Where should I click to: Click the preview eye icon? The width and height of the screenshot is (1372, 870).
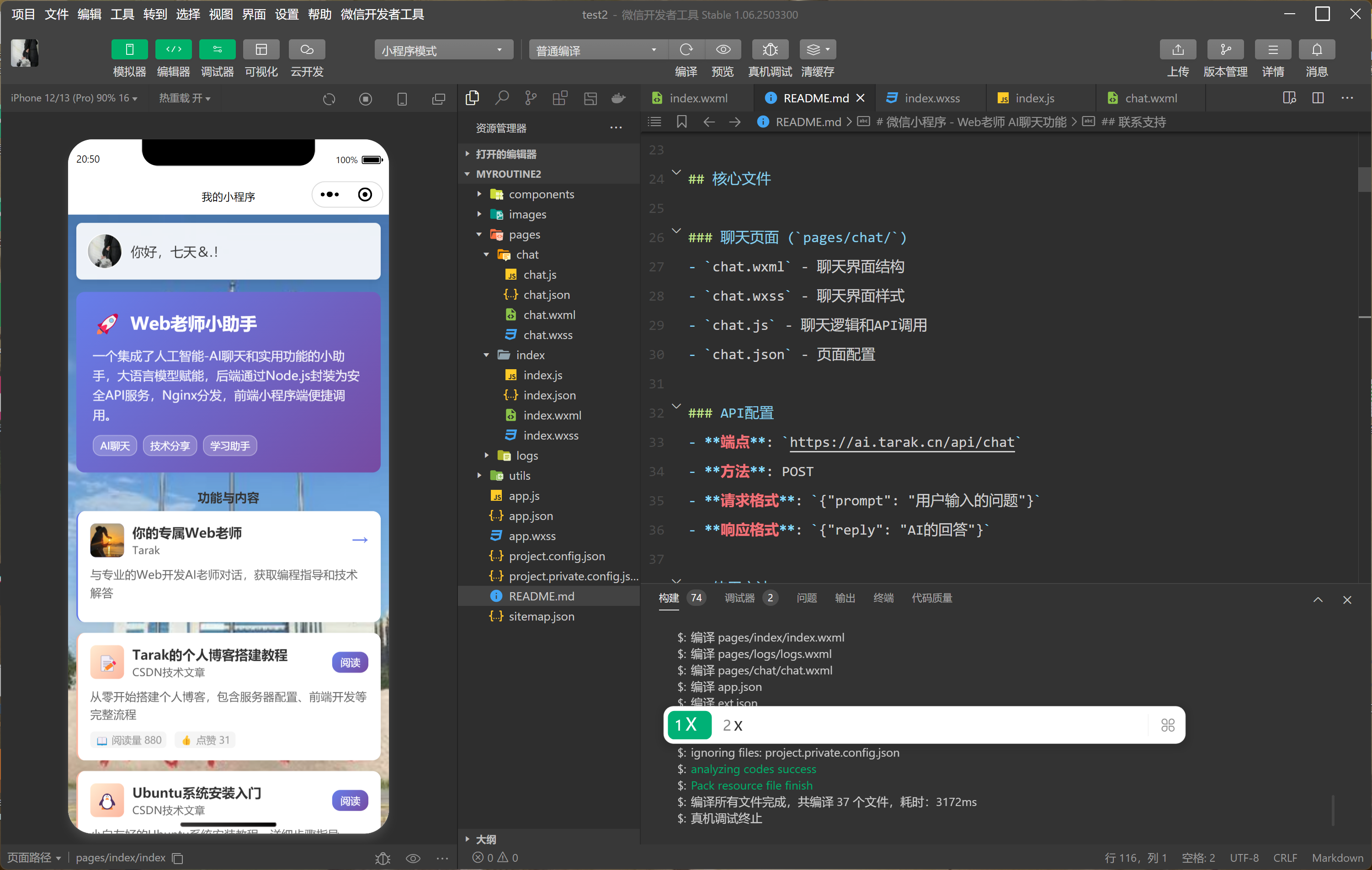pos(723,49)
